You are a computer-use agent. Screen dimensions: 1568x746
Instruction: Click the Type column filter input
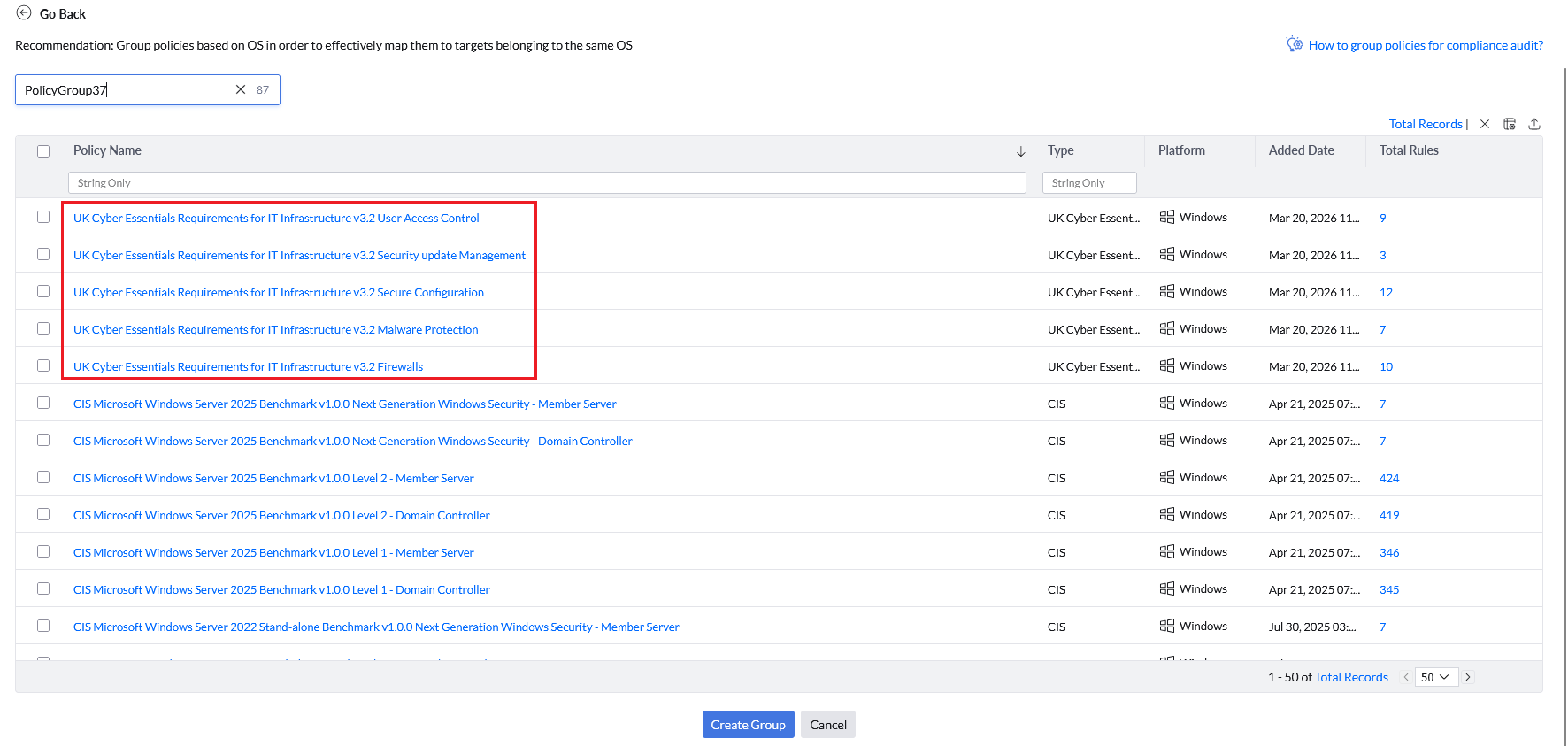tap(1089, 183)
